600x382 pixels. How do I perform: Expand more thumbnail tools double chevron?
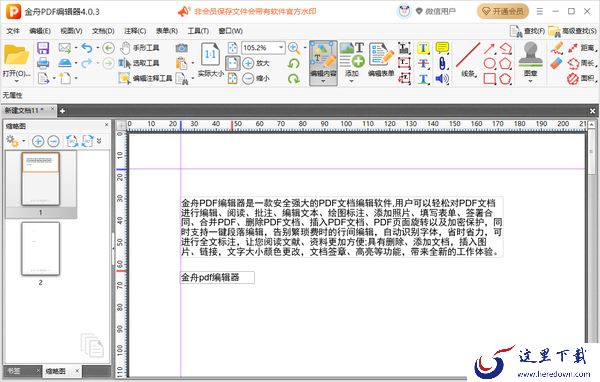(99, 141)
